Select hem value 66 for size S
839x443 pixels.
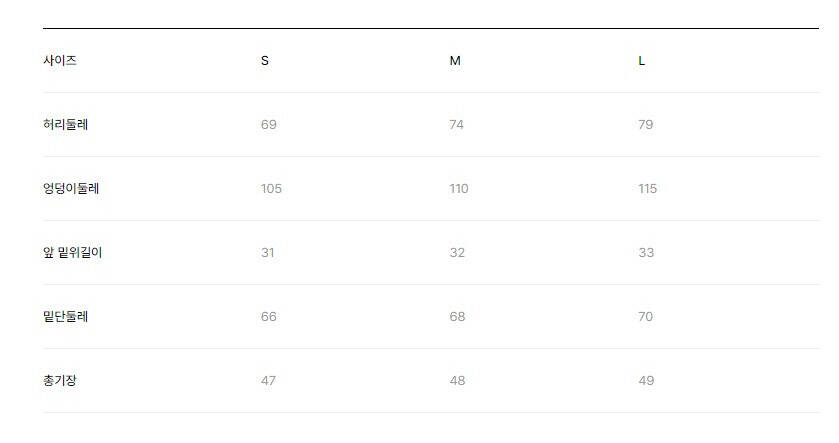[268, 317]
